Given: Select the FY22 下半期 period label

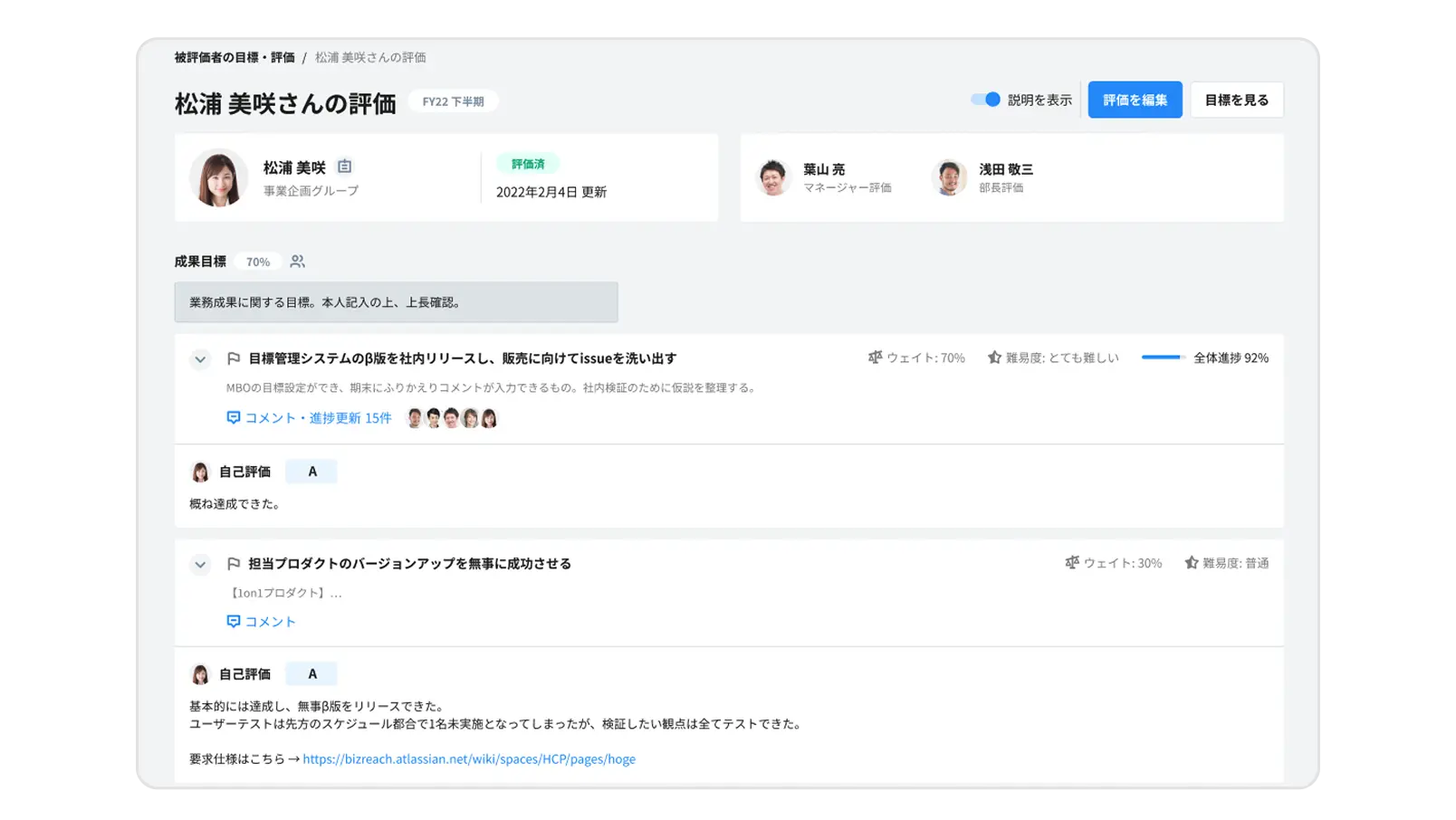Looking at the screenshot, I should (x=453, y=100).
